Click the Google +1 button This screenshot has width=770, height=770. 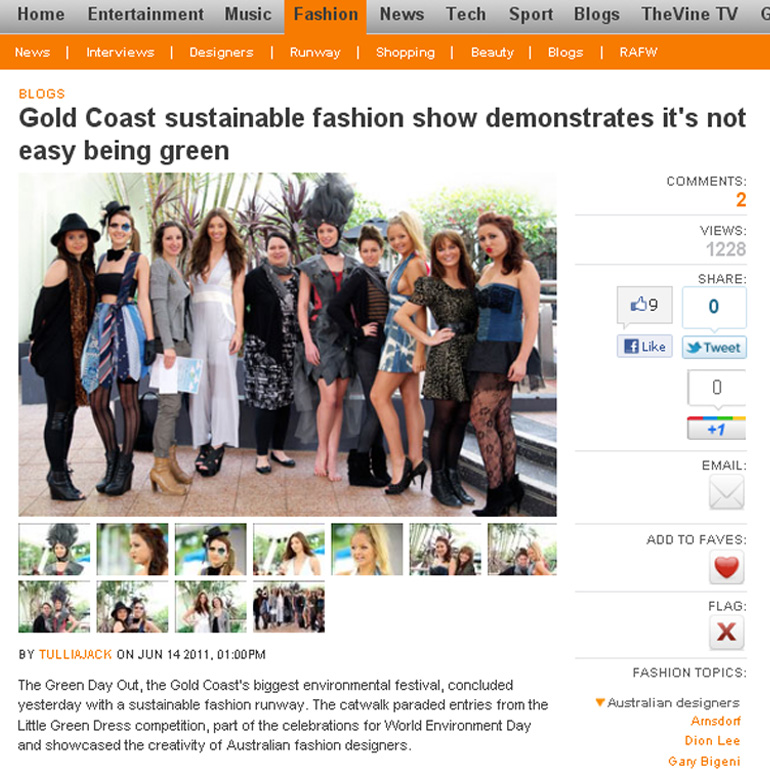pyautogui.click(x=716, y=428)
